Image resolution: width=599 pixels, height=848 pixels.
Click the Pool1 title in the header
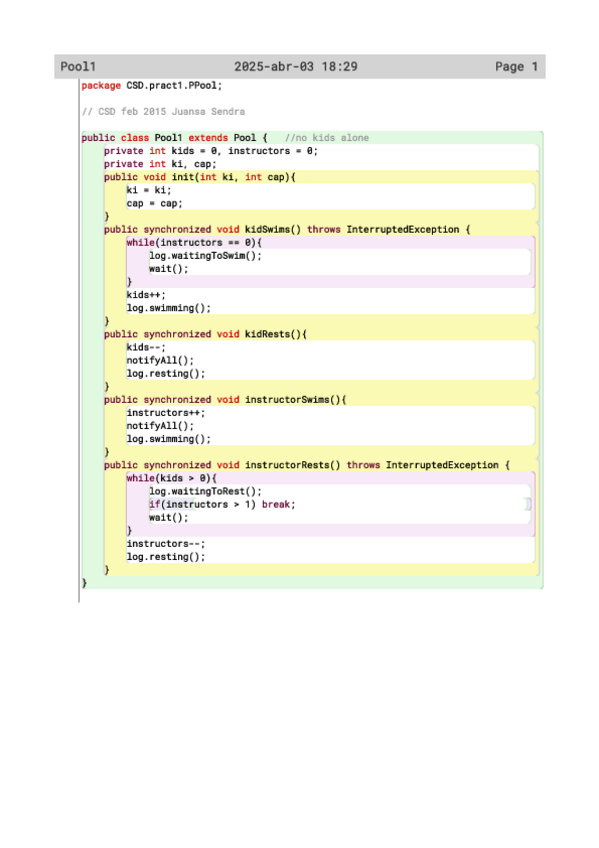click(x=78, y=67)
